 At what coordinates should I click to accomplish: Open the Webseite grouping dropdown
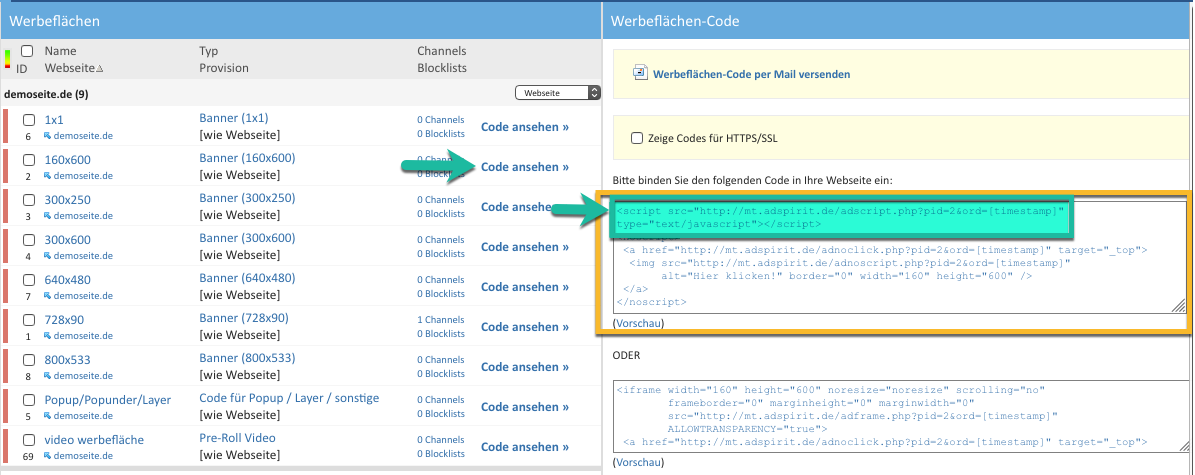pyautogui.click(x=558, y=92)
